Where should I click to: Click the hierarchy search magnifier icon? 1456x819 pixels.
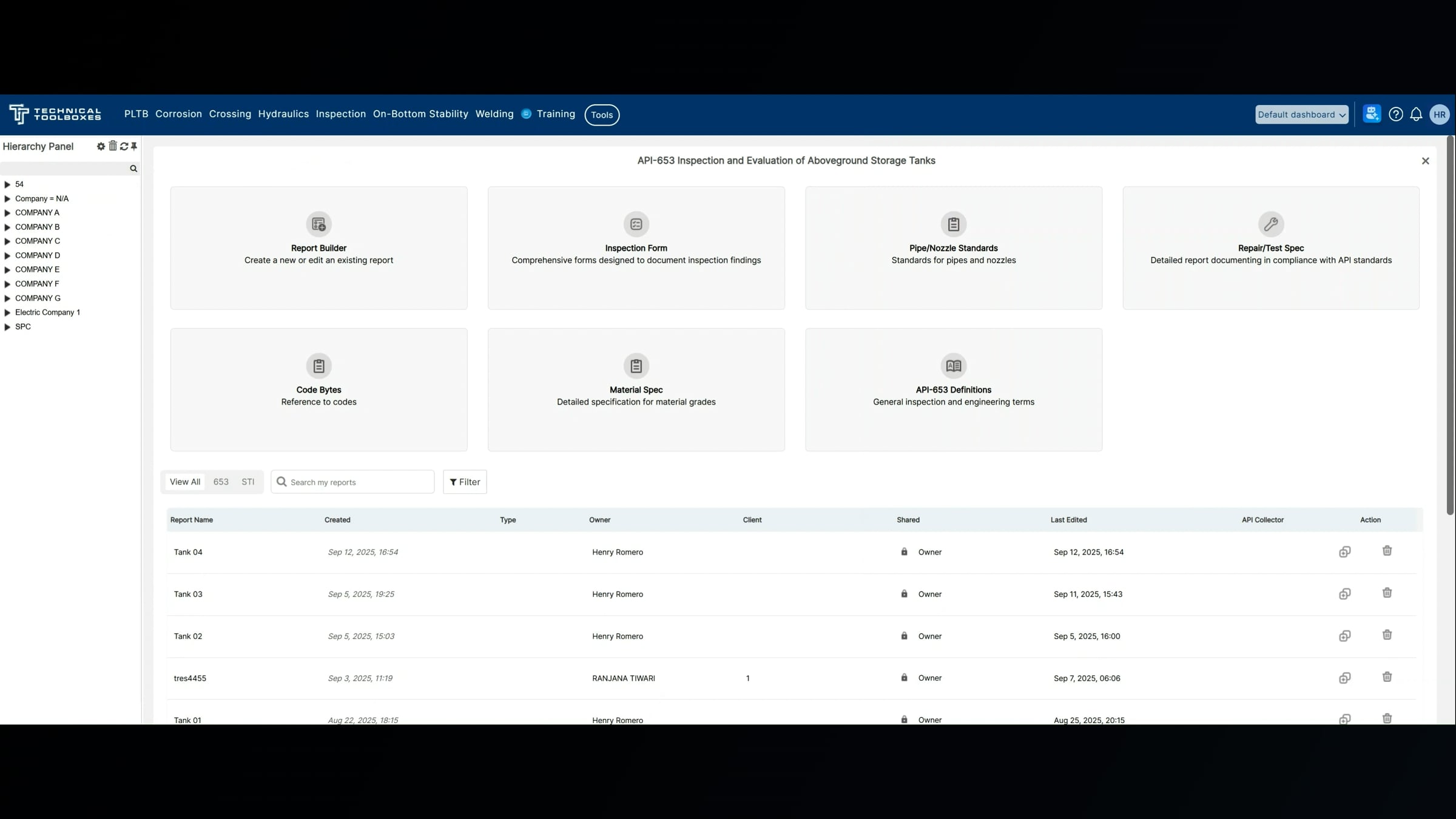133,169
